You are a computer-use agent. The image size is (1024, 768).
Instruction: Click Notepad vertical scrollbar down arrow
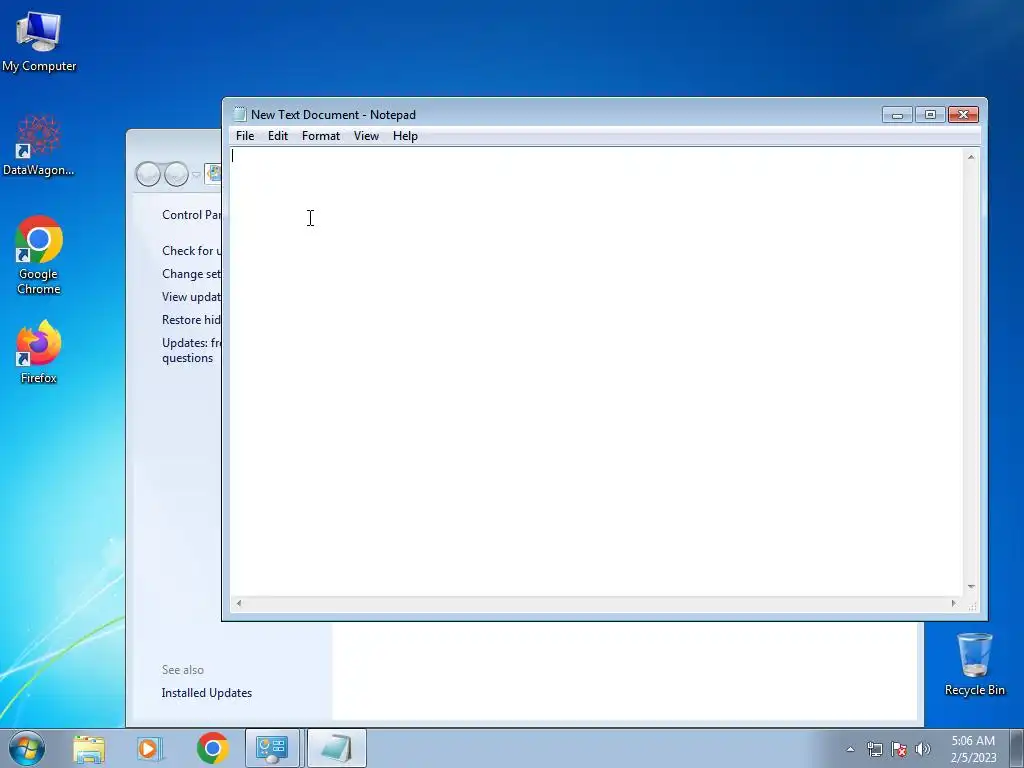click(971, 586)
